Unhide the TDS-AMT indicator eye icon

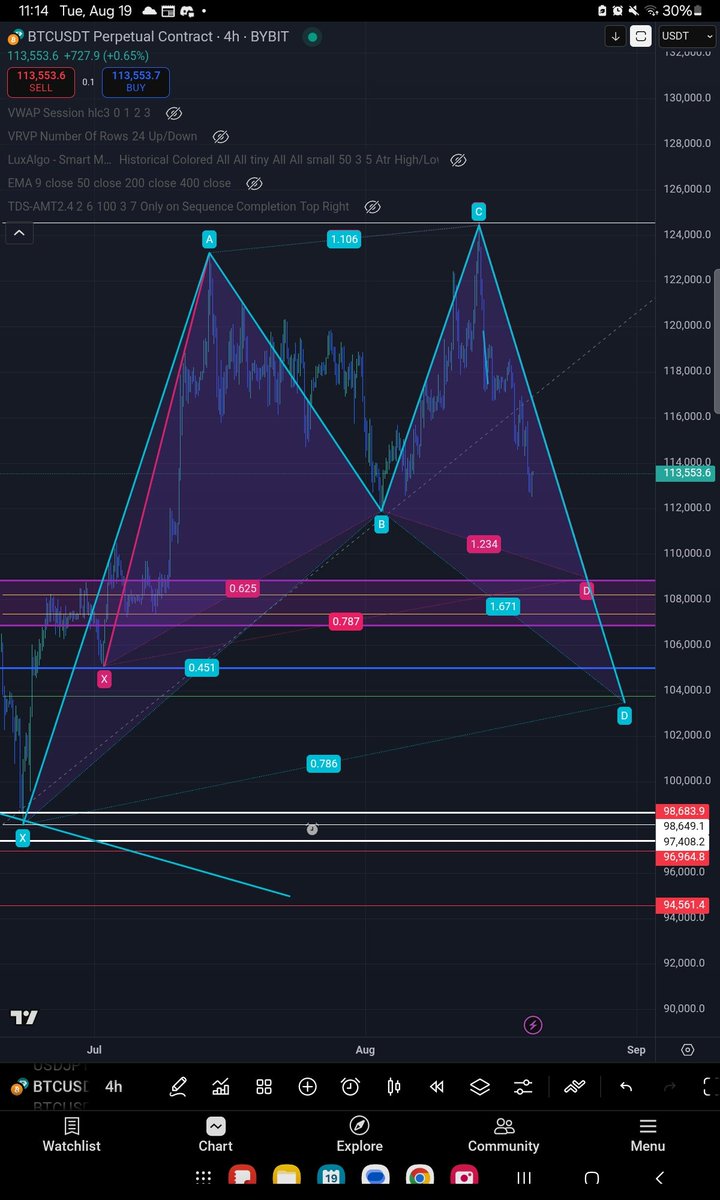pyautogui.click(x=372, y=207)
